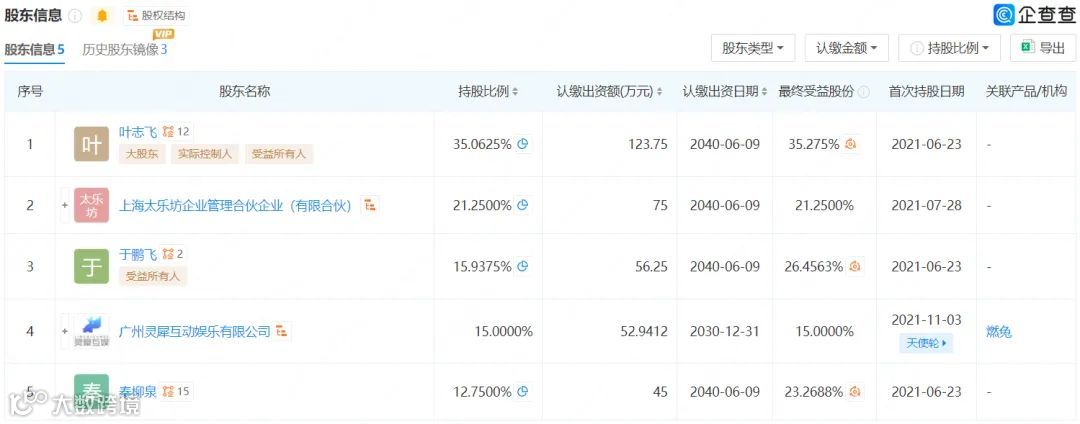Sort by 认缴出资额(万元) column header

(x=610, y=92)
